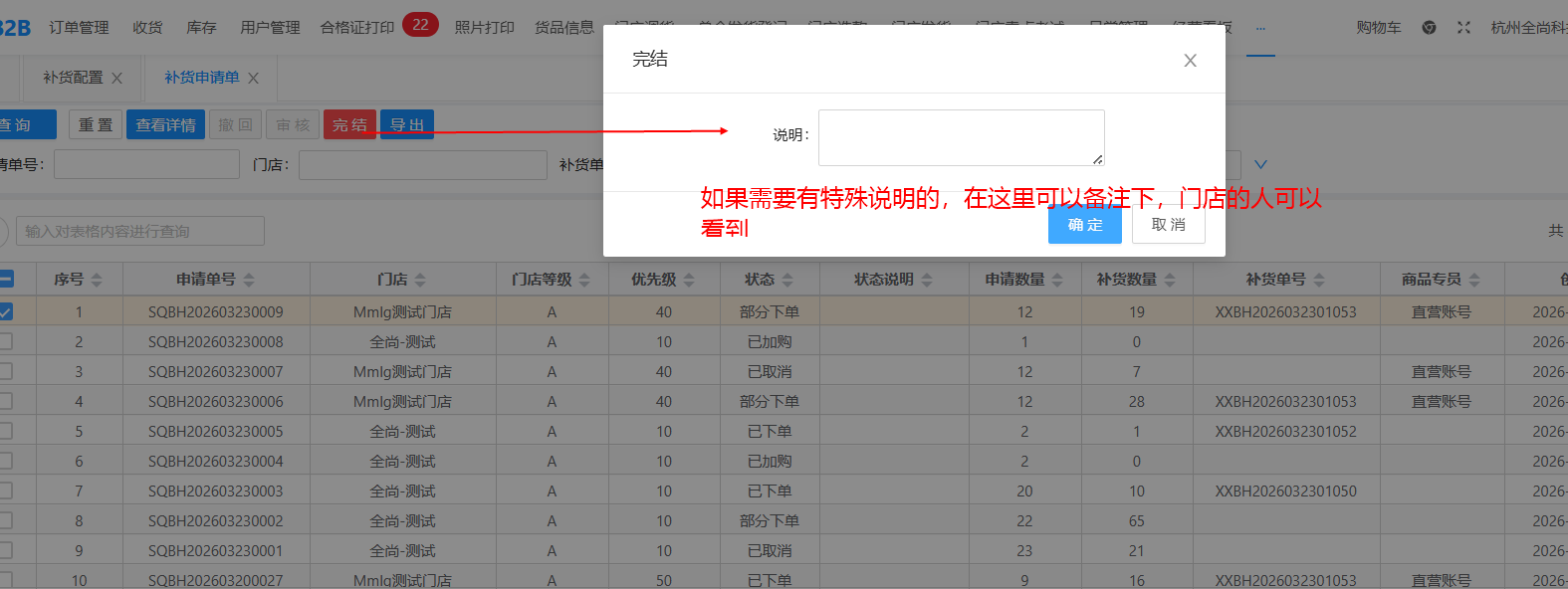Close the 补货申请单 tab using its X
This screenshot has height=589, width=1568.
(x=254, y=79)
